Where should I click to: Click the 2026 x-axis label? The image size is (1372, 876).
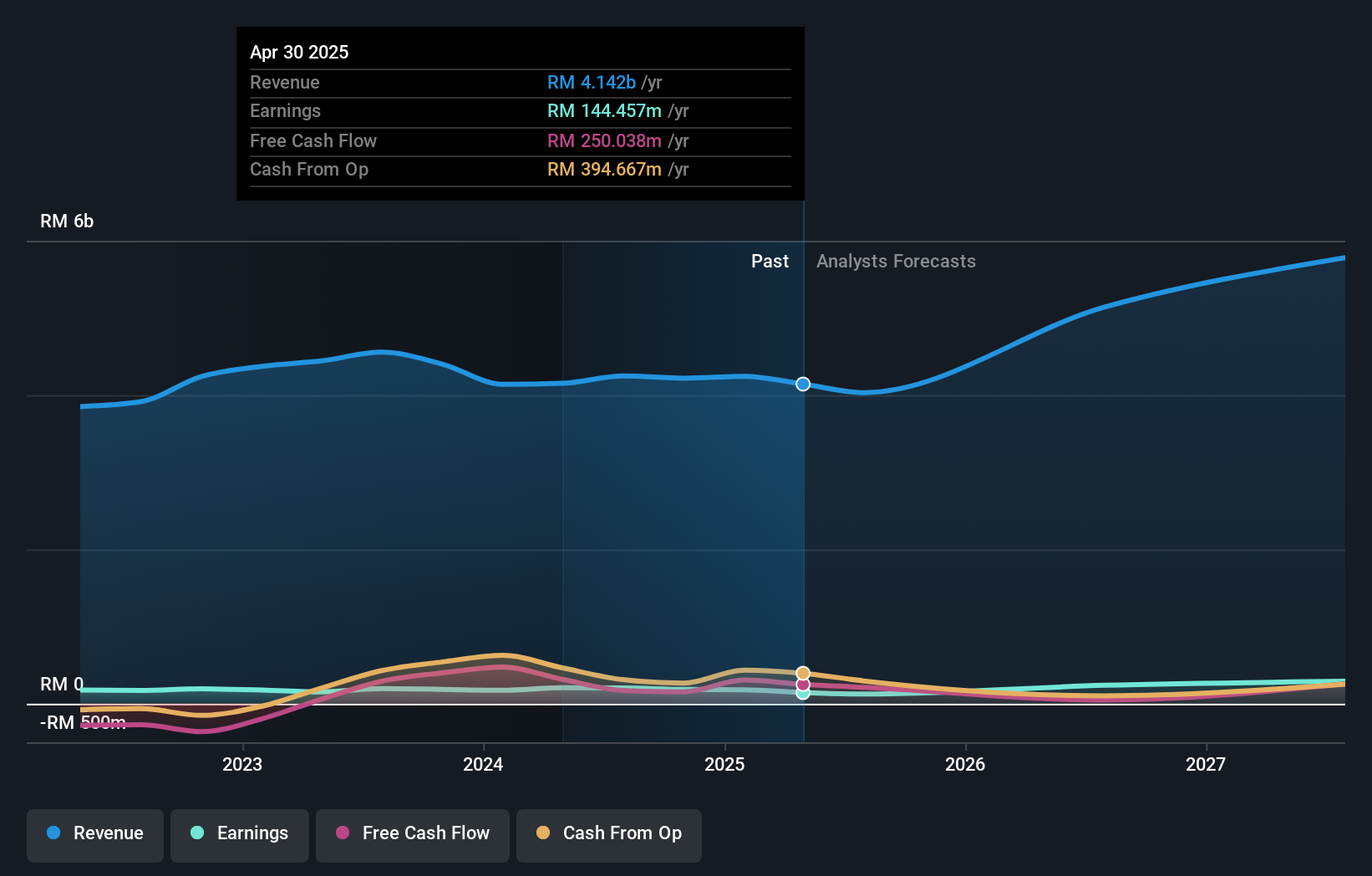click(x=965, y=764)
